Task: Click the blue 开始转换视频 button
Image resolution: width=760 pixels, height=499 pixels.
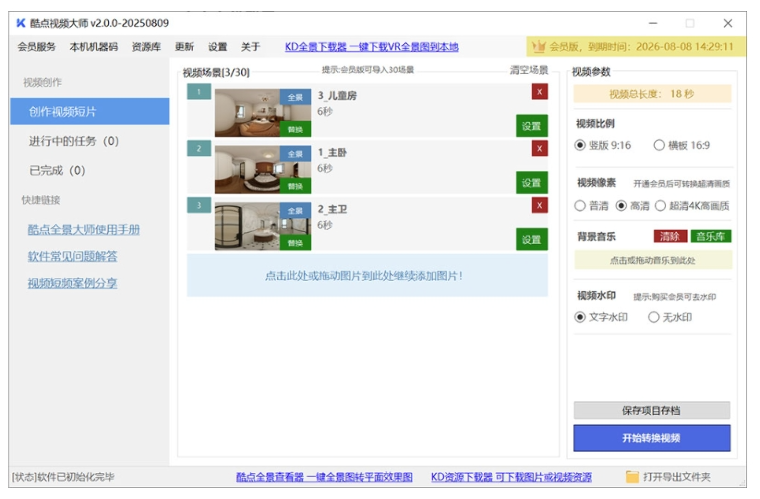Action: [x=651, y=438]
